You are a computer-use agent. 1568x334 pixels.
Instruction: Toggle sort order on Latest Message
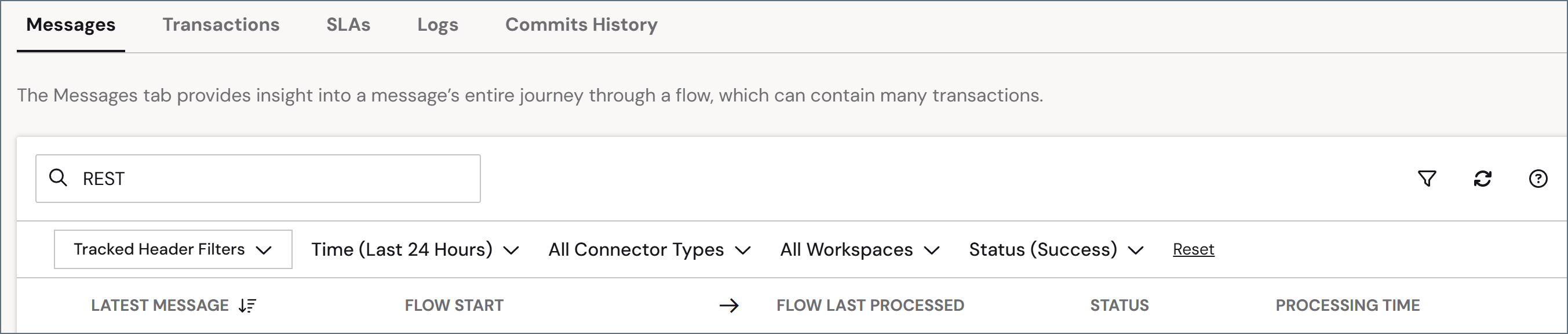(247, 306)
